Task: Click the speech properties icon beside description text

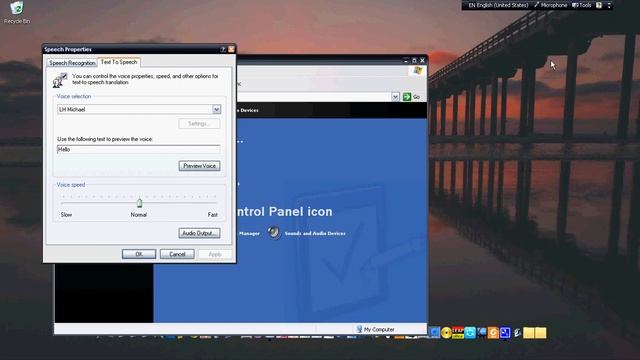Action: pos(60,80)
